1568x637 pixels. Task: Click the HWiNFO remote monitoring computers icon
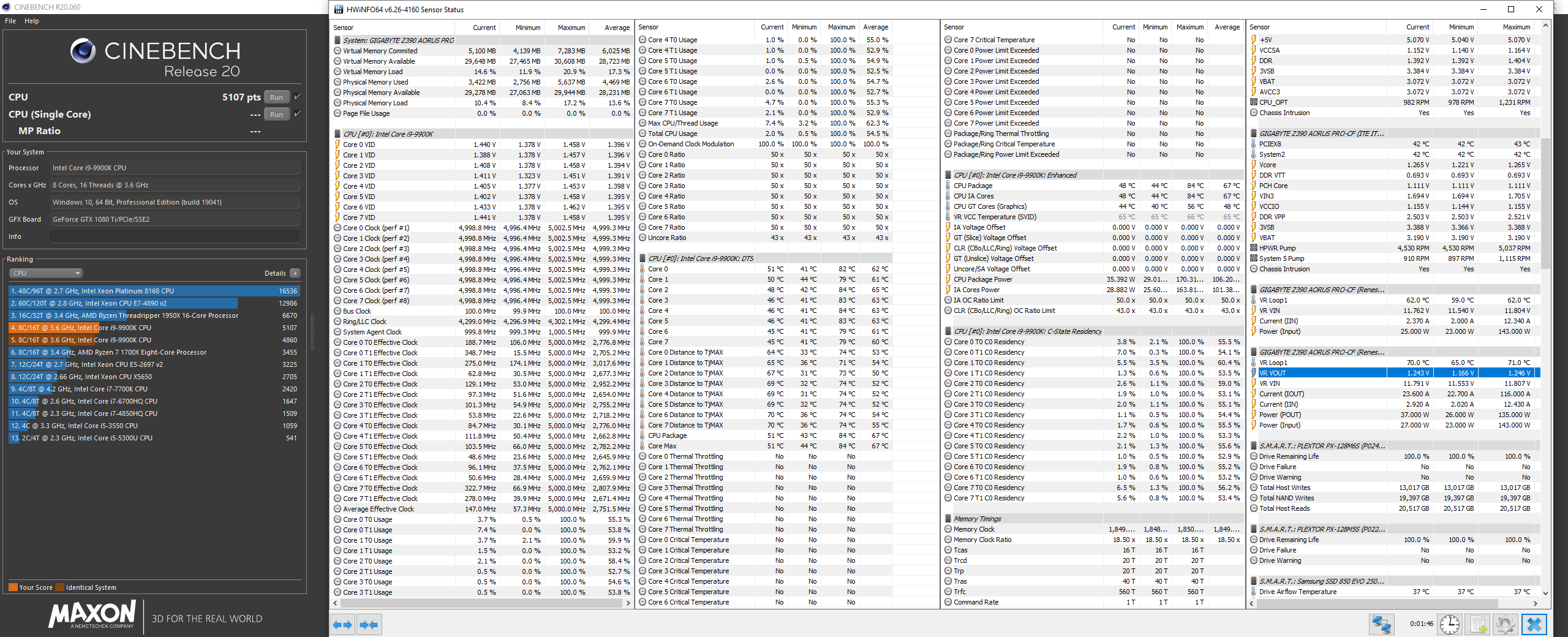click(1381, 624)
